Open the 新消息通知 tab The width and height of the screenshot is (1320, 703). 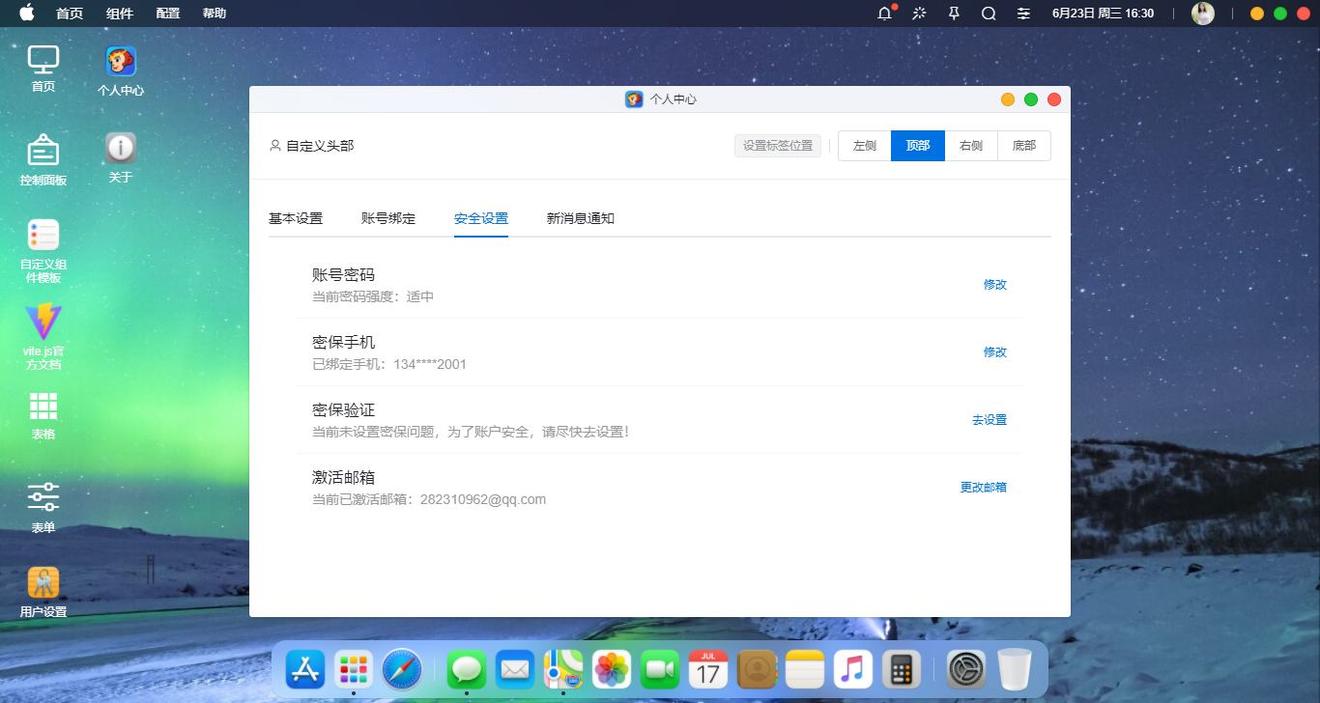580,218
